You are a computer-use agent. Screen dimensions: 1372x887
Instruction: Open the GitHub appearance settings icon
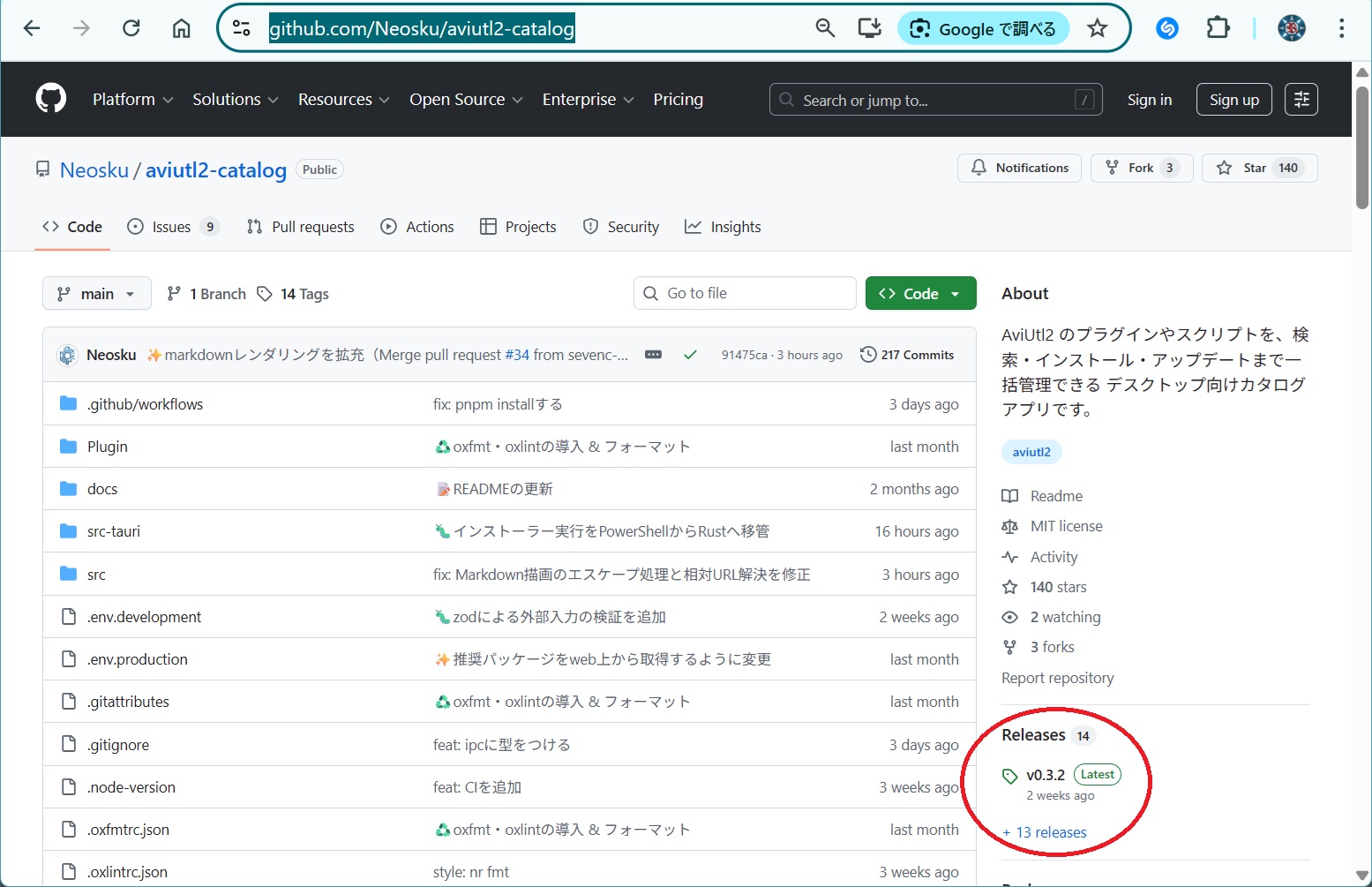pos(1301,100)
